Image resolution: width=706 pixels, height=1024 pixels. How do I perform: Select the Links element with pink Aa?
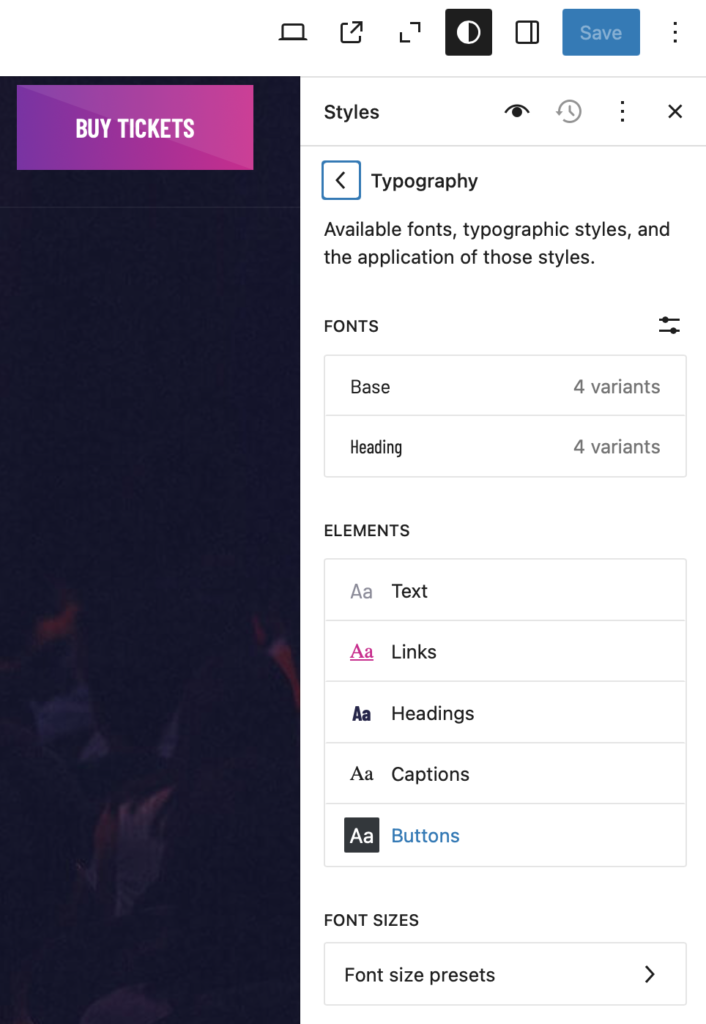point(505,652)
